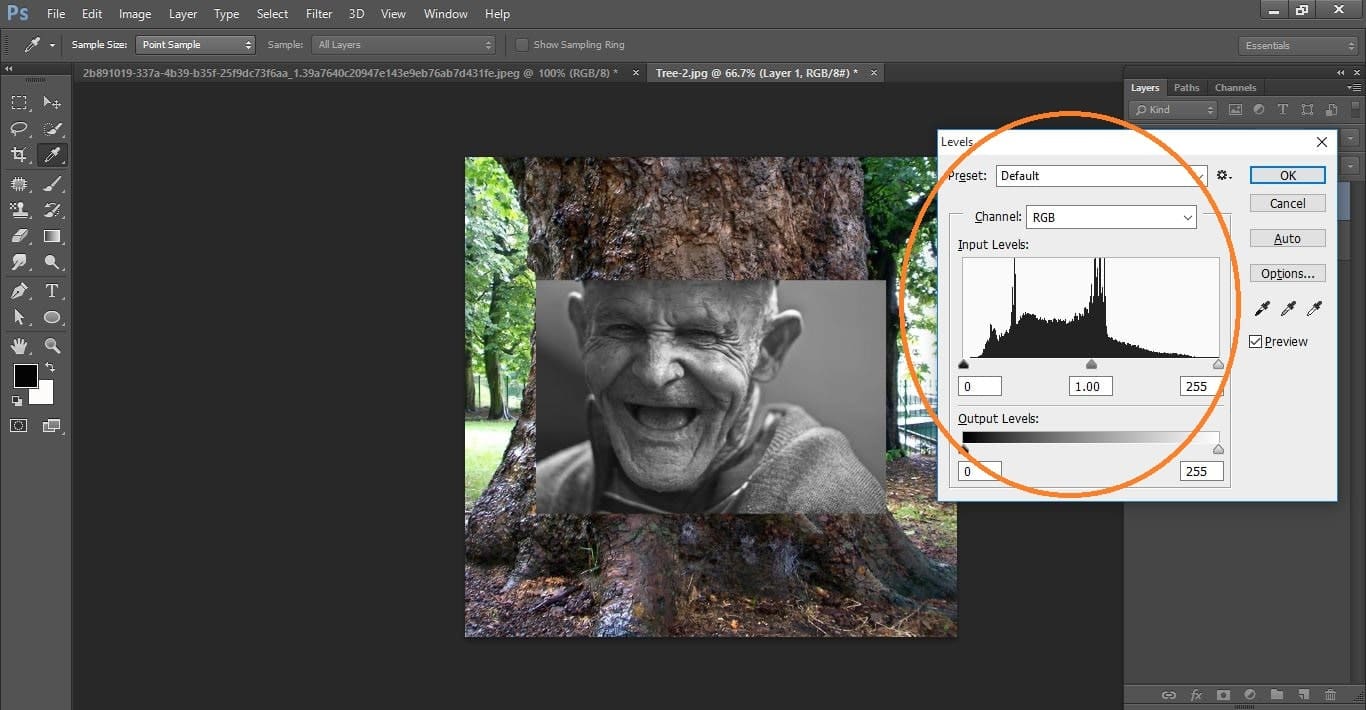This screenshot has height=710, width=1366.
Task: Disable the Preview checkbox in Levels
Action: (x=1255, y=341)
